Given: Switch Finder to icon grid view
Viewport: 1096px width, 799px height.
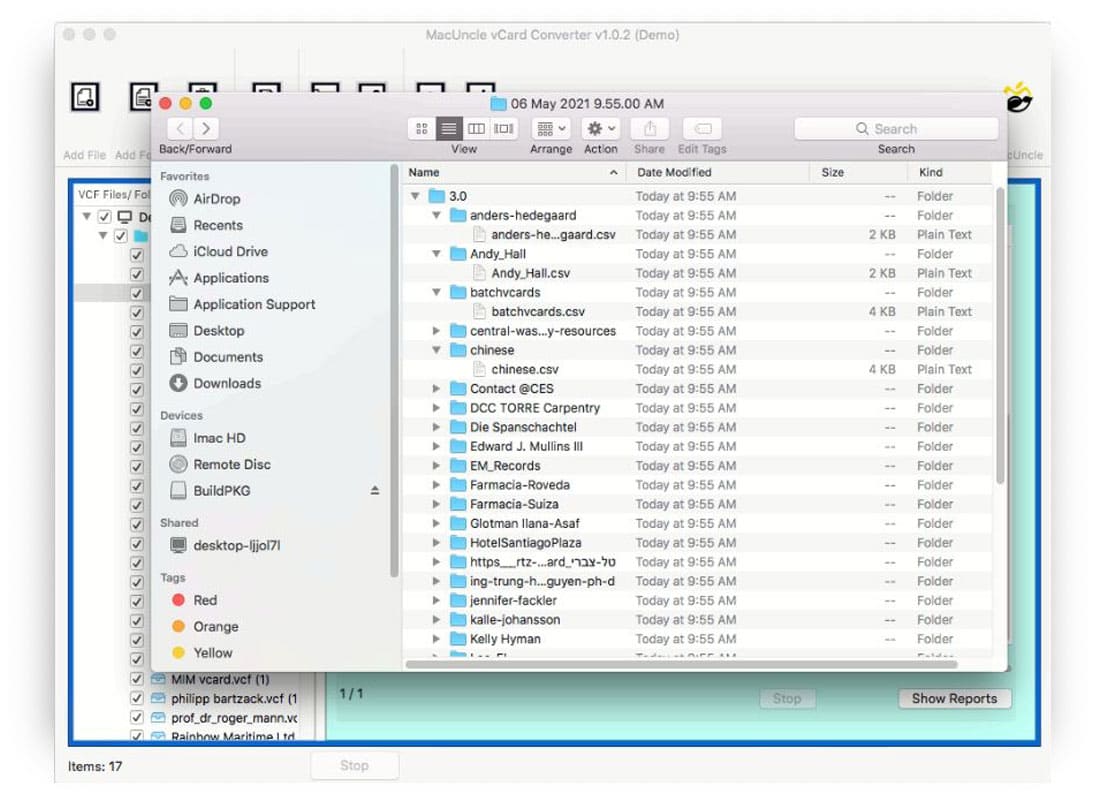Looking at the screenshot, I should [421, 128].
